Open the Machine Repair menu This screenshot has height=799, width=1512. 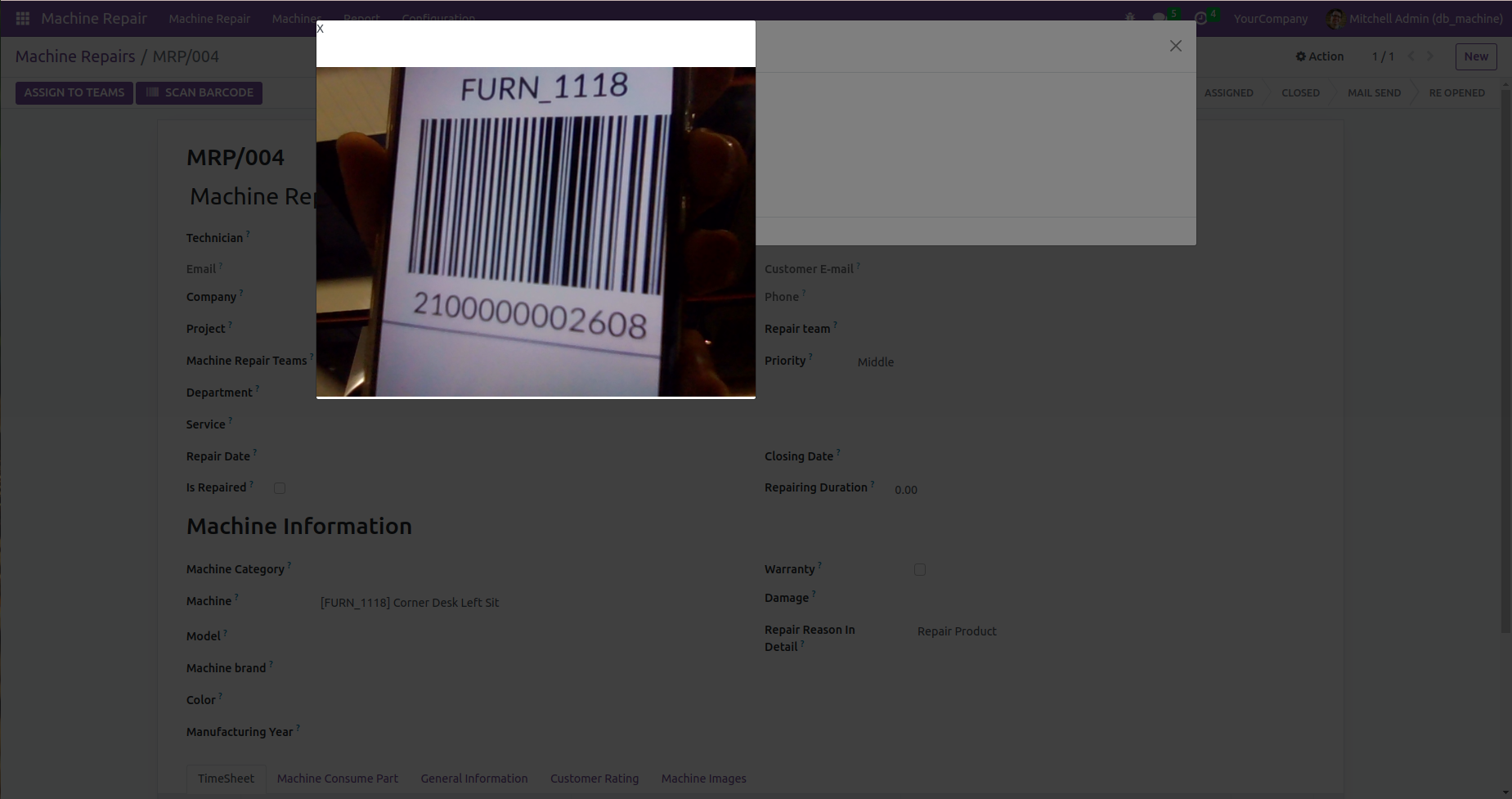pyautogui.click(x=209, y=19)
